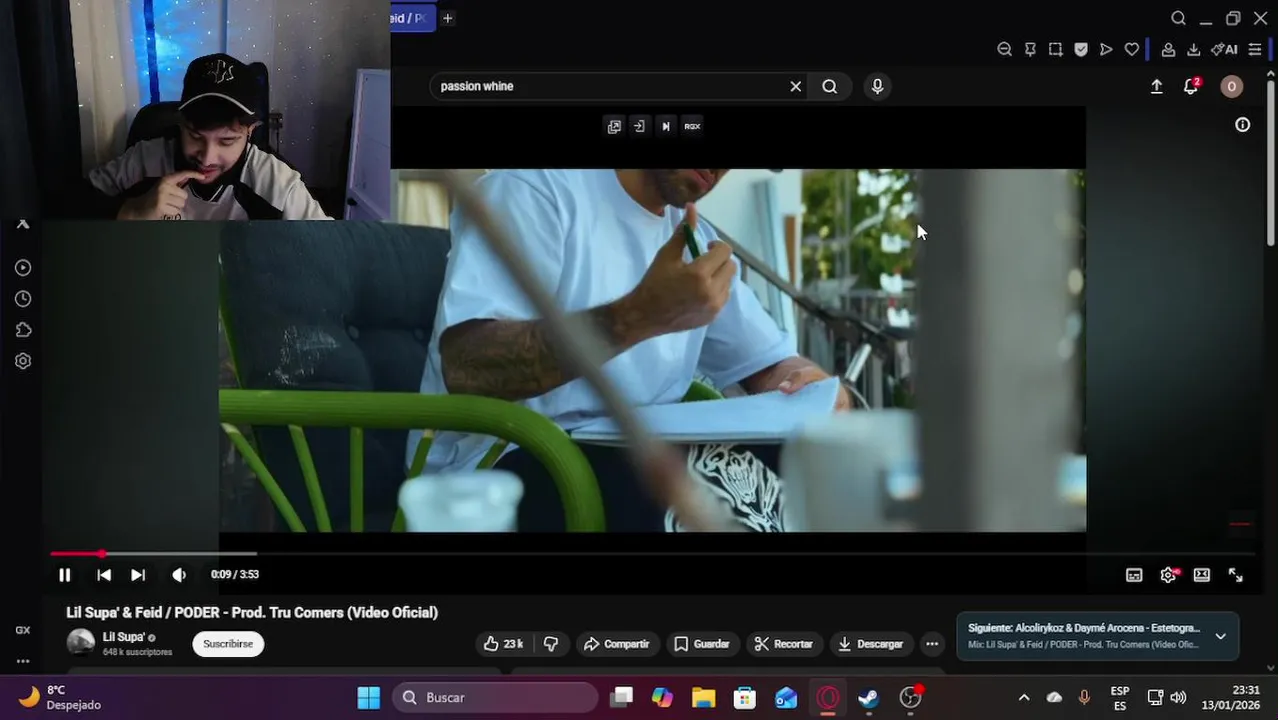Viewport: 1278px width, 720px height.
Task: Open the OBS Studio taskbar icon
Action: pyautogui.click(x=911, y=697)
